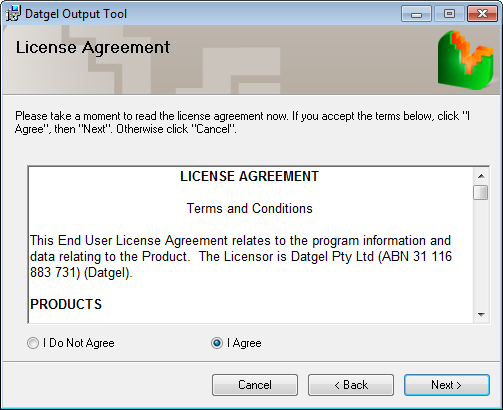503x410 pixels.
Task: Proceed by clicking Next
Action: [447, 385]
